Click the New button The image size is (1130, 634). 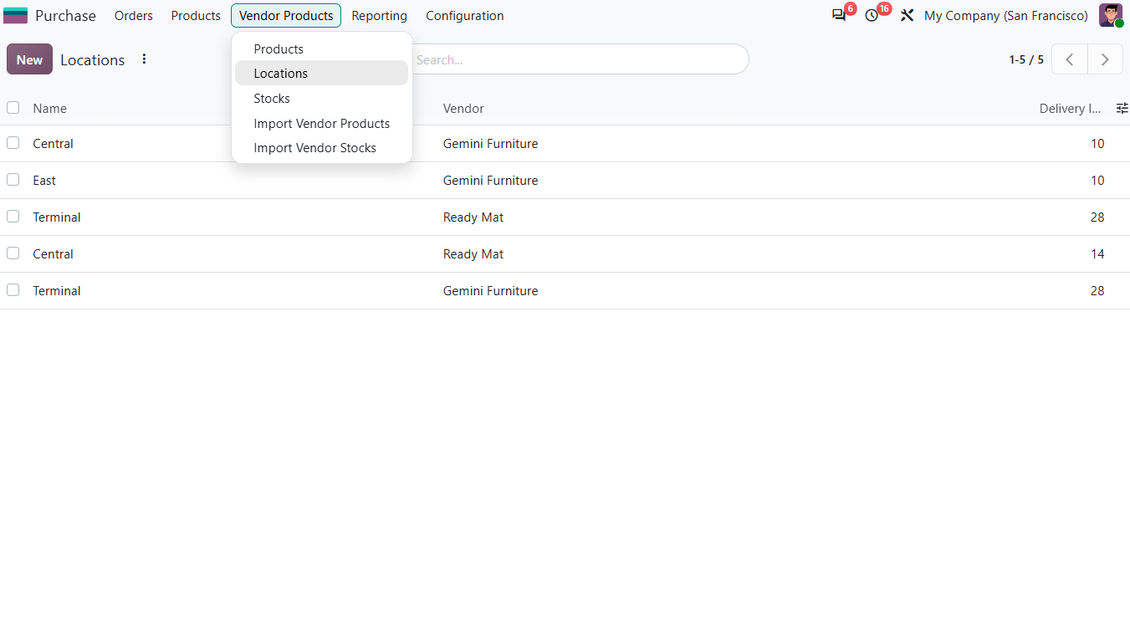(x=30, y=59)
